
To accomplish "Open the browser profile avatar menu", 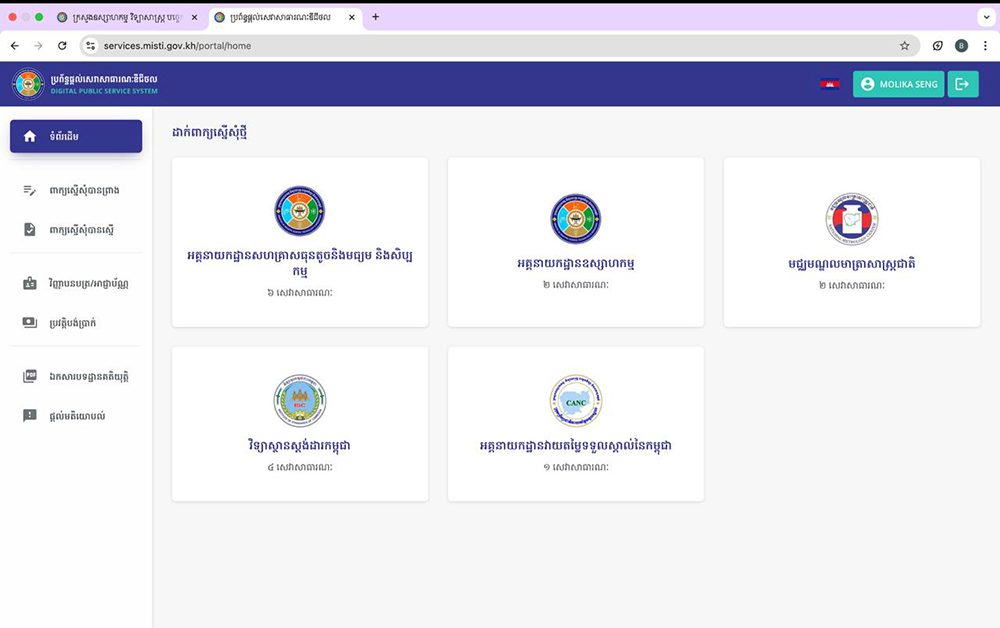I will 961,46.
